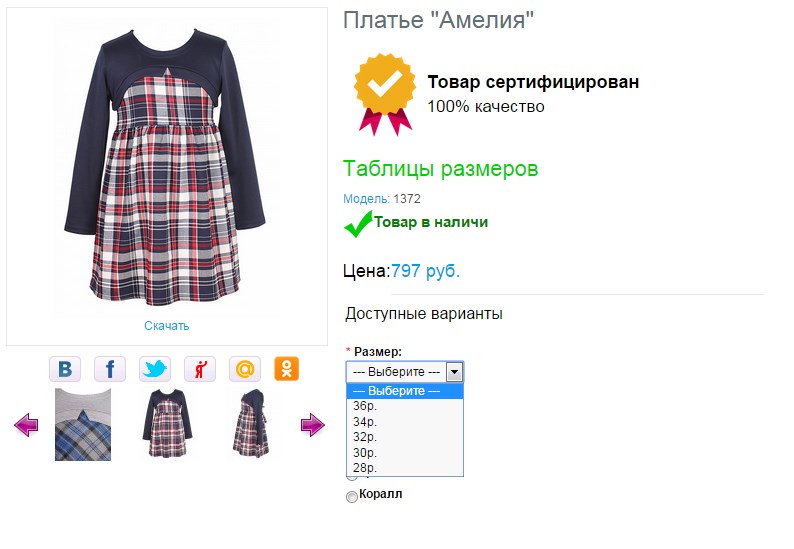The image size is (794, 549).
Task: Share the dress on Facebook
Action: 110,369
